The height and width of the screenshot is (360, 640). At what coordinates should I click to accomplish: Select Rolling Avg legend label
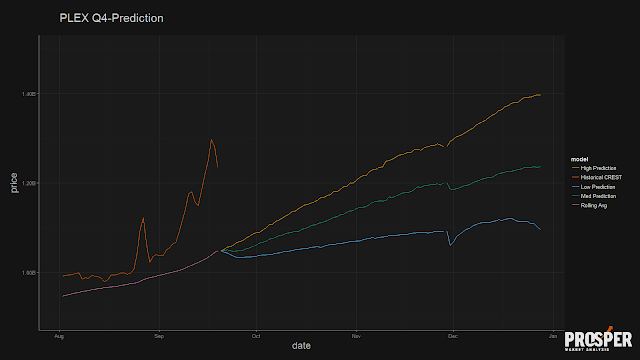point(594,206)
